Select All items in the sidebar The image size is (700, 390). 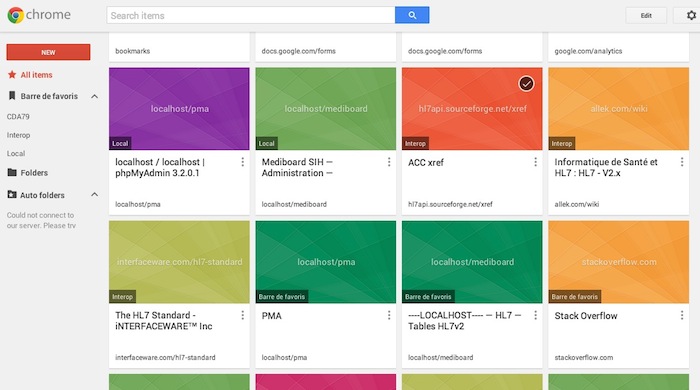(x=36, y=75)
